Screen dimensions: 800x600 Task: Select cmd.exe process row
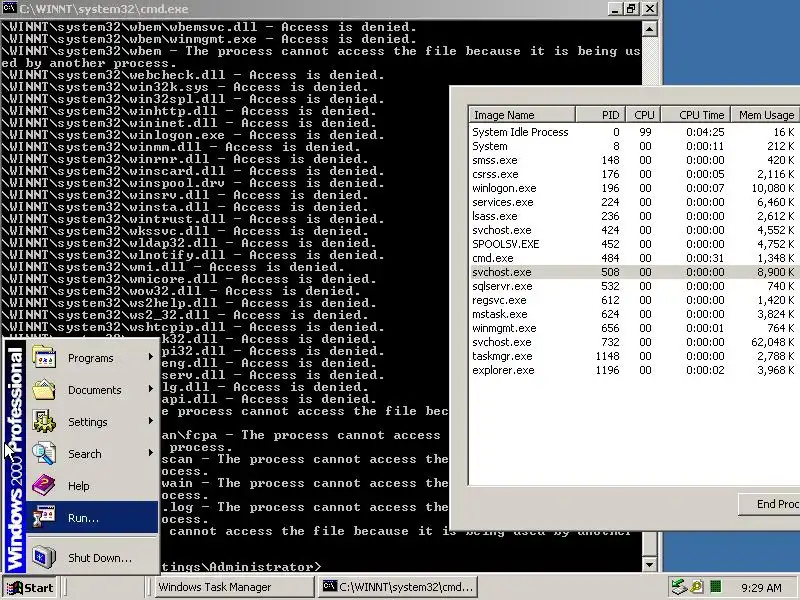(634, 258)
